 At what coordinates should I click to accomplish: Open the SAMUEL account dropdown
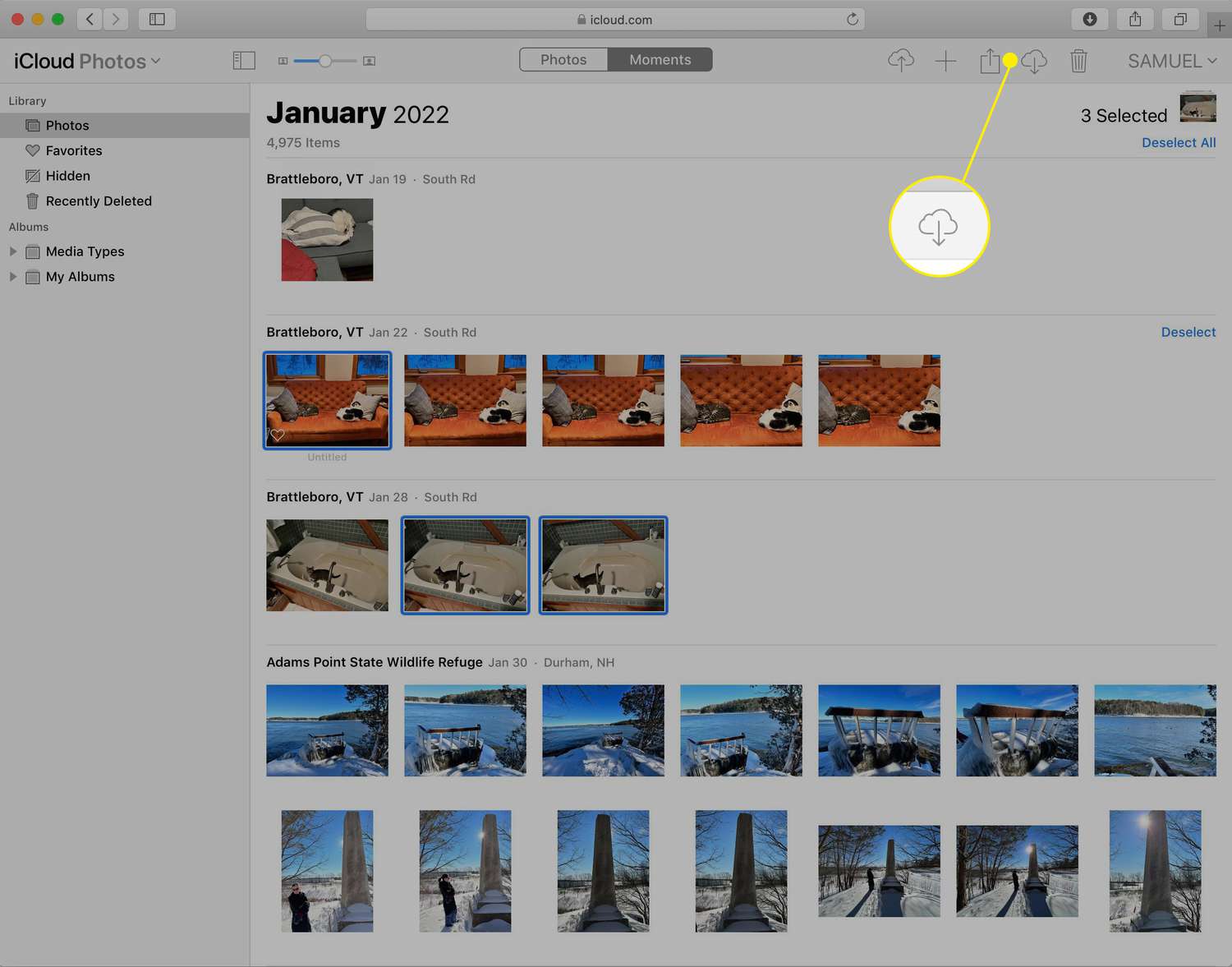tap(1172, 61)
